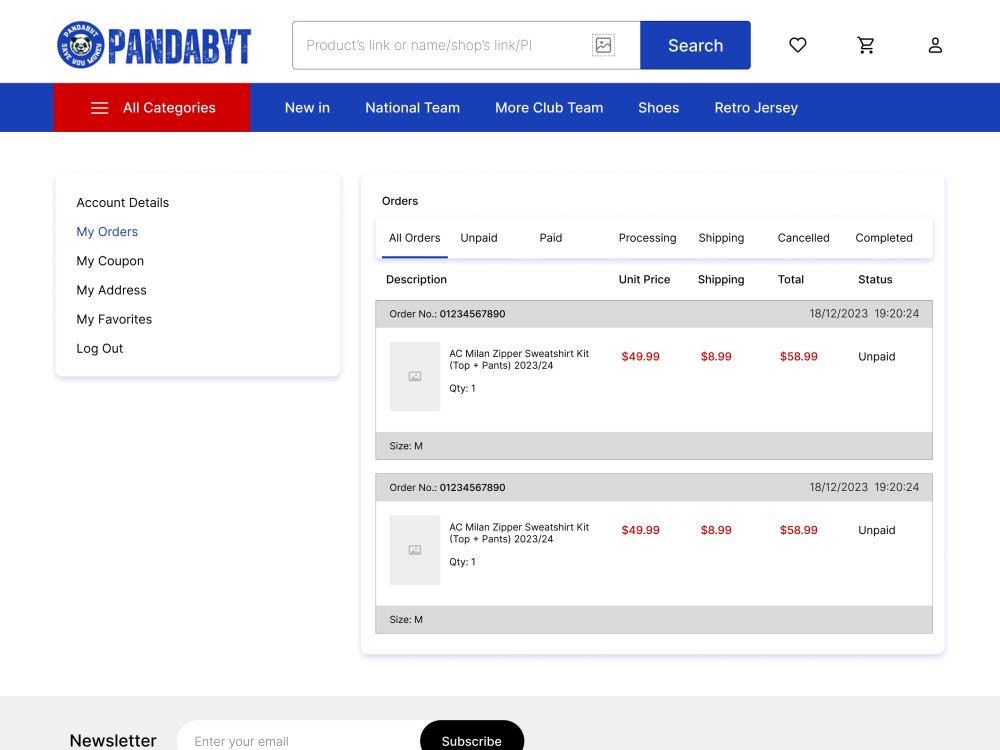The width and height of the screenshot is (1000, 750).
Task: Switch to Paid orders tab
Action: pyautogui.click(x=550, y=238)
